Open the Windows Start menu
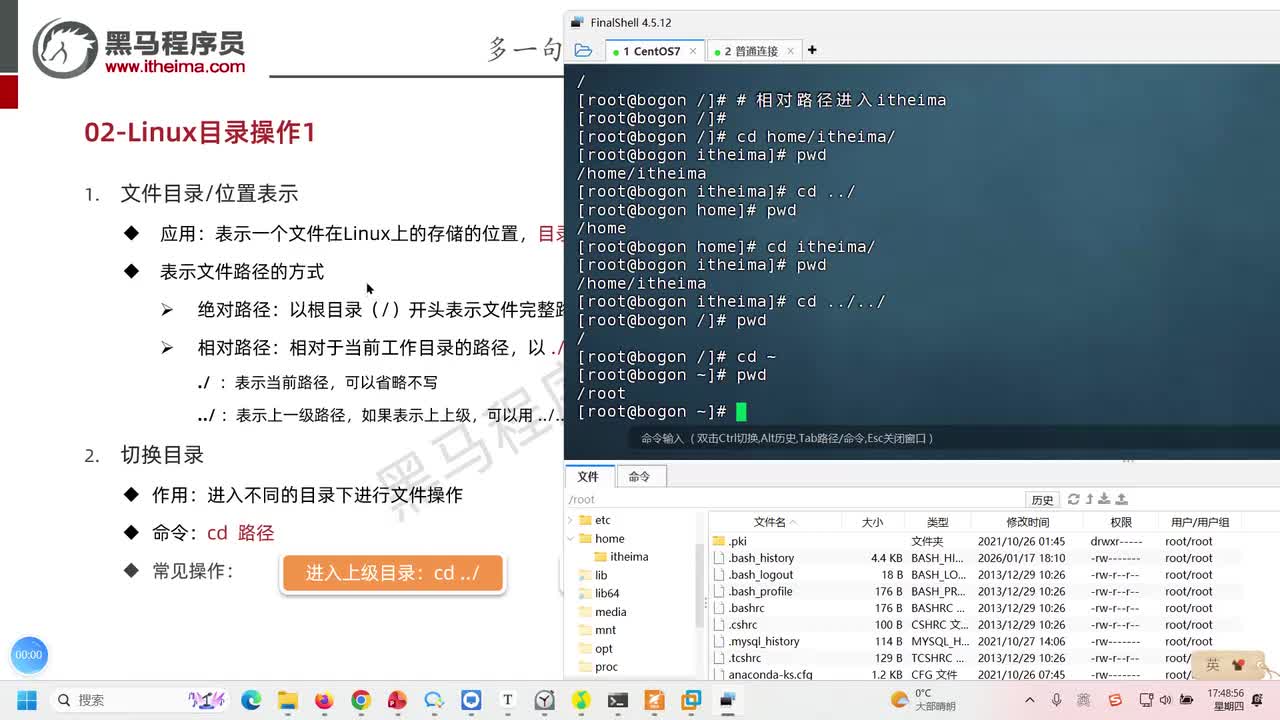Screen dimensions: 1280x720 [x=27, y=700]
